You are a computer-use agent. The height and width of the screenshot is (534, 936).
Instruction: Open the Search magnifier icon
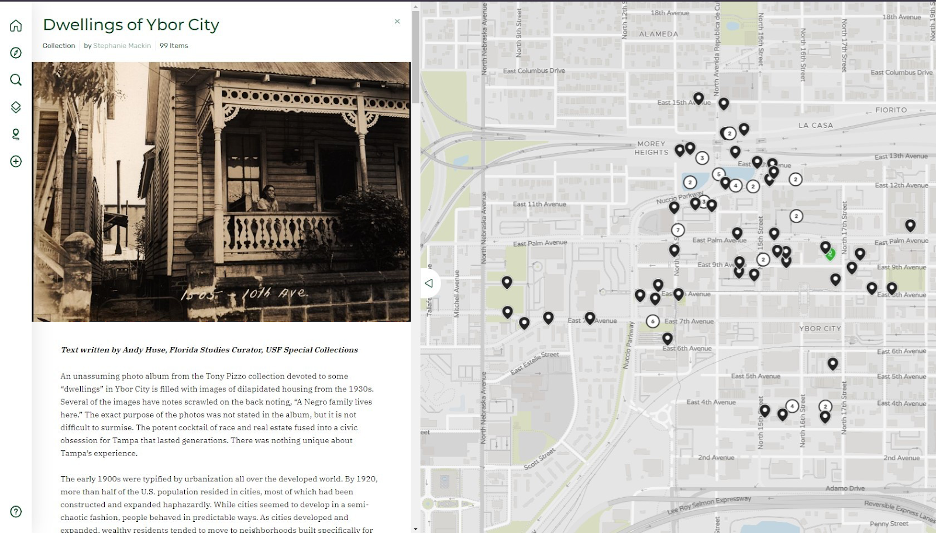point(16,80)
